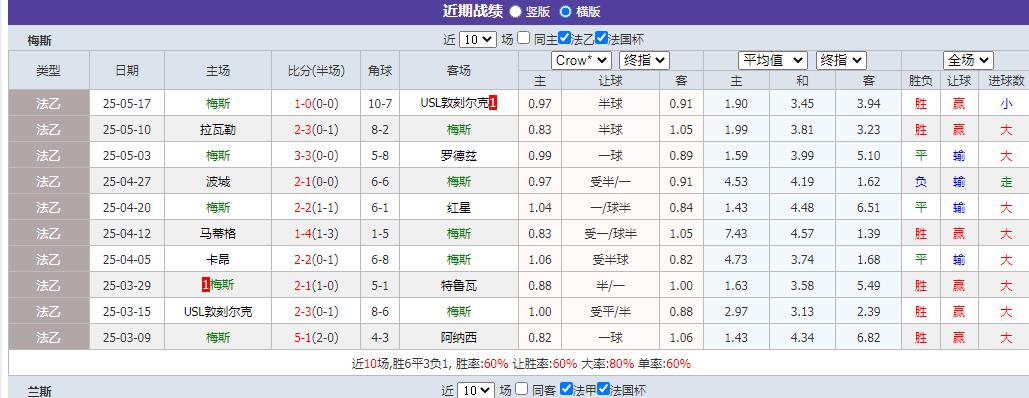Select the 横版 radio button
This screenshot has width=1029, height=398.
coord(565,11)
